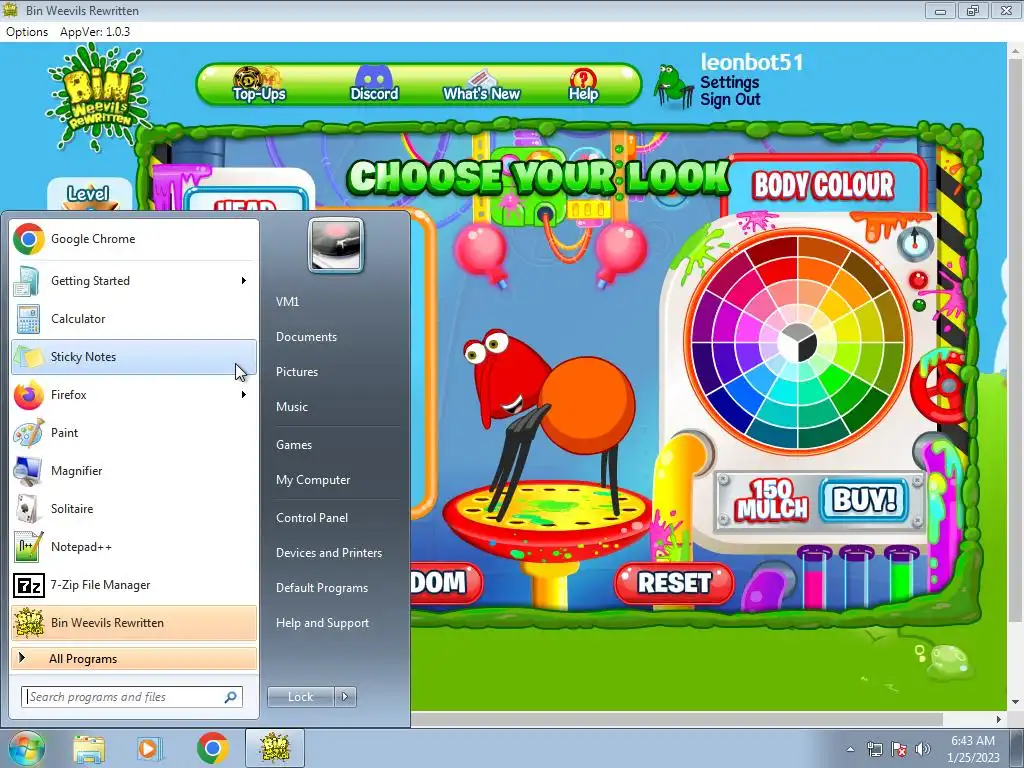Open Games from Start menu
Screen dimensions: 1024x768
tap(294, 445)
